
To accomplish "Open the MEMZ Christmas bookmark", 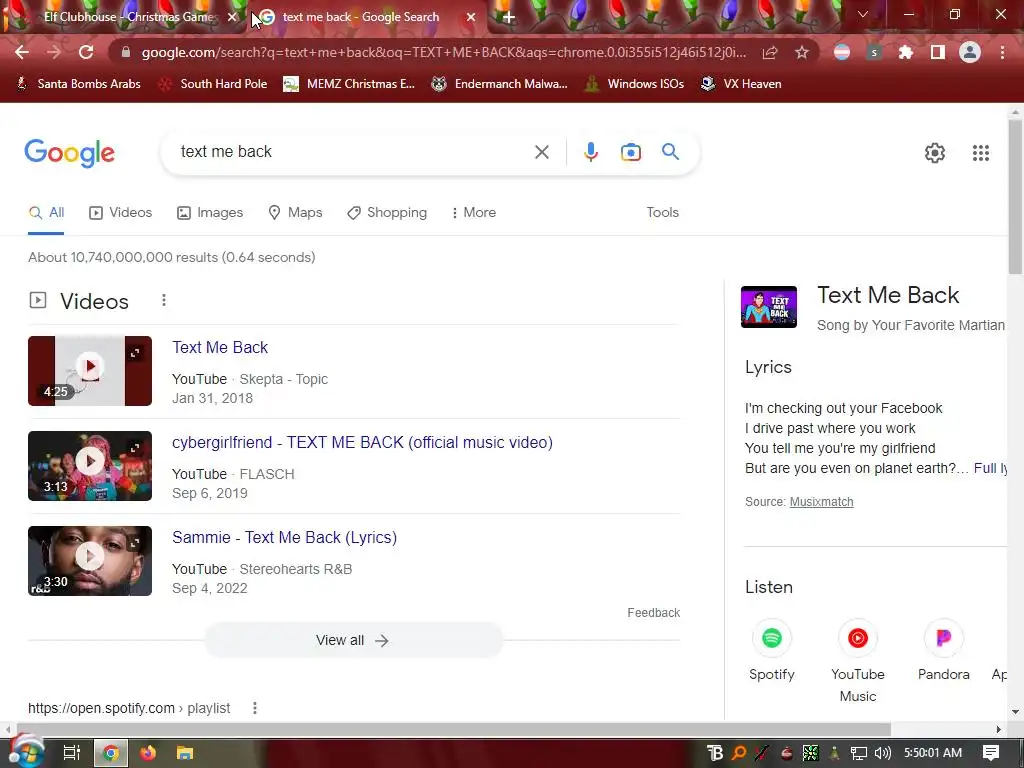I will pyautogui.click(x=349, y=84).
